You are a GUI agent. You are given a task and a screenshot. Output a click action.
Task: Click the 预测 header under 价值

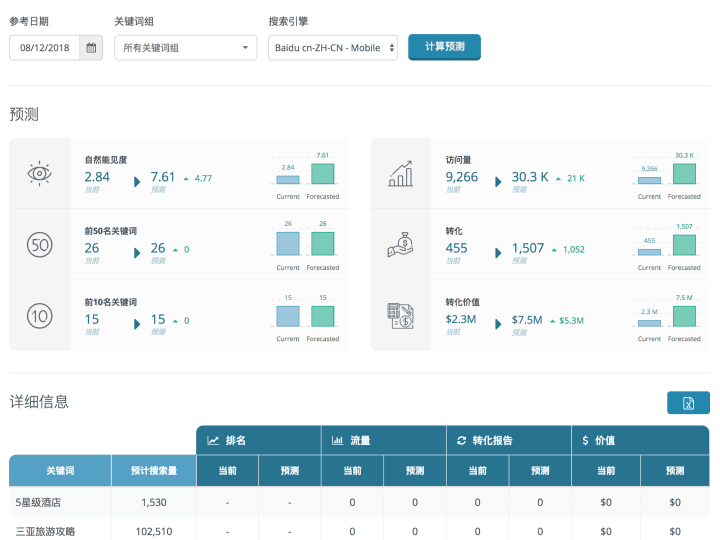675,471
